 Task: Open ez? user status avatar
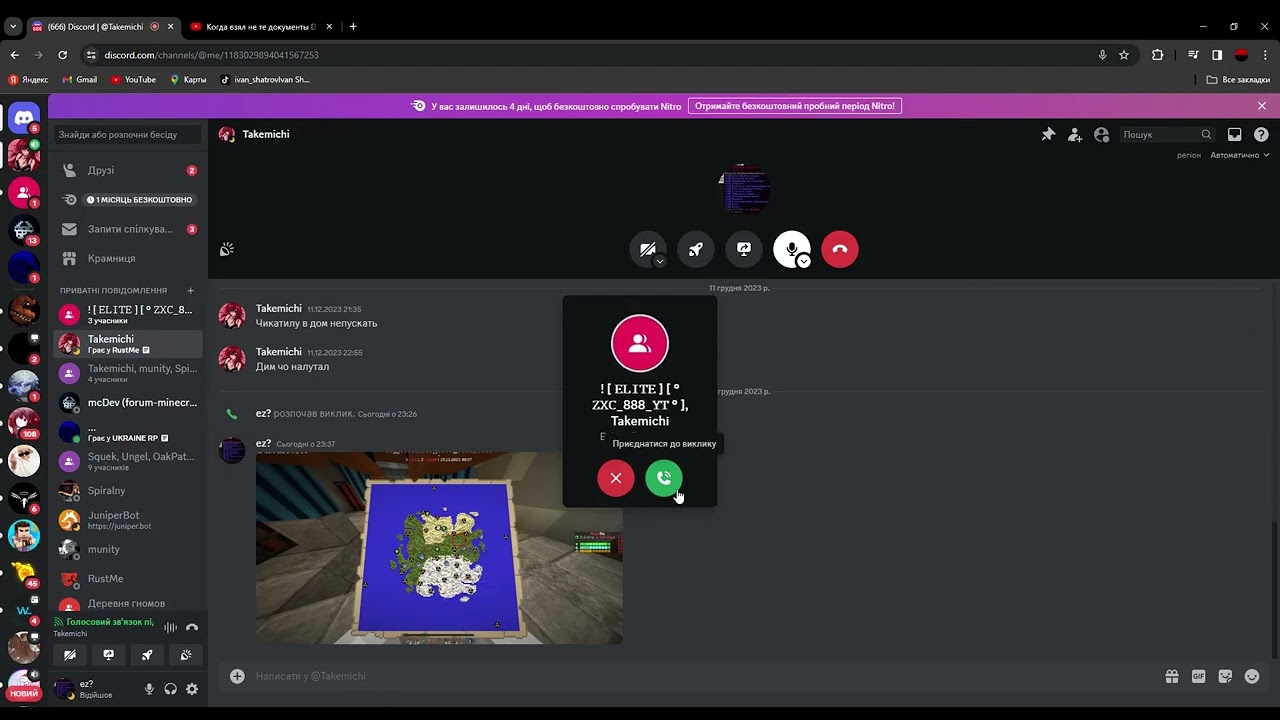click(65, 688)
